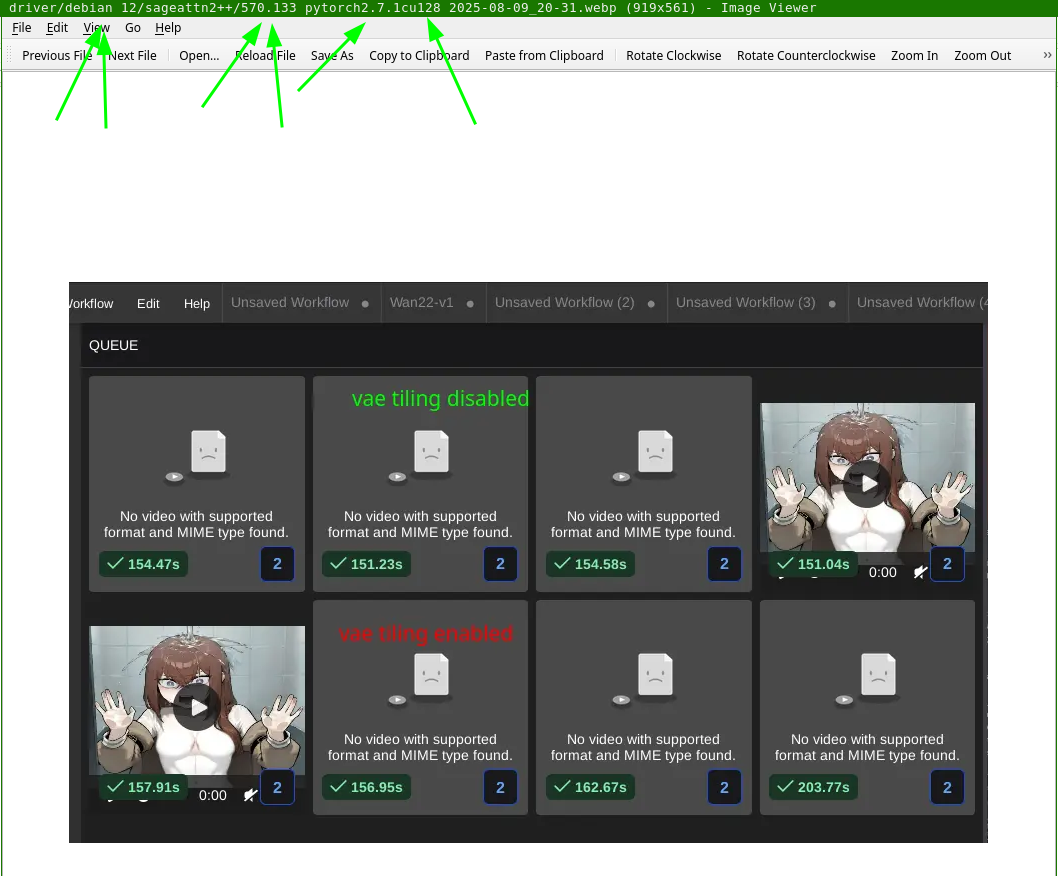Click the first Unsaved Workflow tab
The height and width of the screenshot is (876, 1058).
click(290, 302)
